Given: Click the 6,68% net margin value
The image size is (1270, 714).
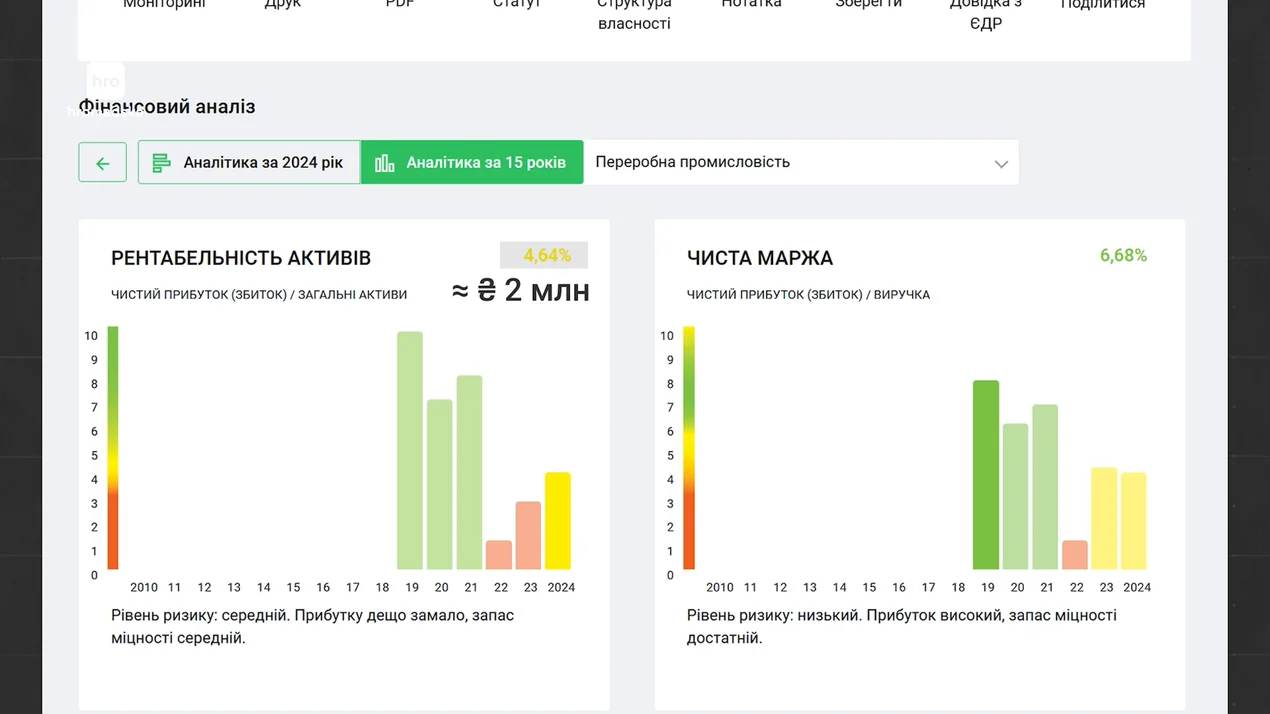Looking at the screenshot, I should click(x=1123, y=256).
